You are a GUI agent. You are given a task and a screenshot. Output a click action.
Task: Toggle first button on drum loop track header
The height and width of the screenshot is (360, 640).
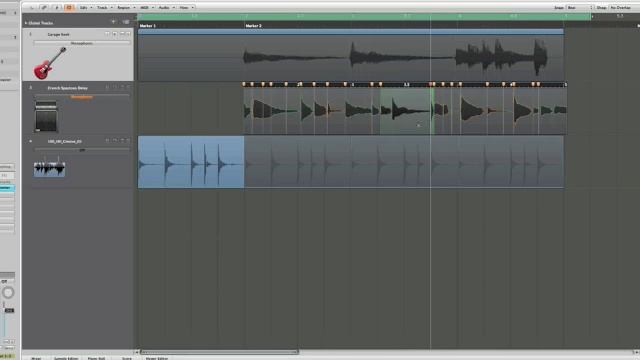107,140
